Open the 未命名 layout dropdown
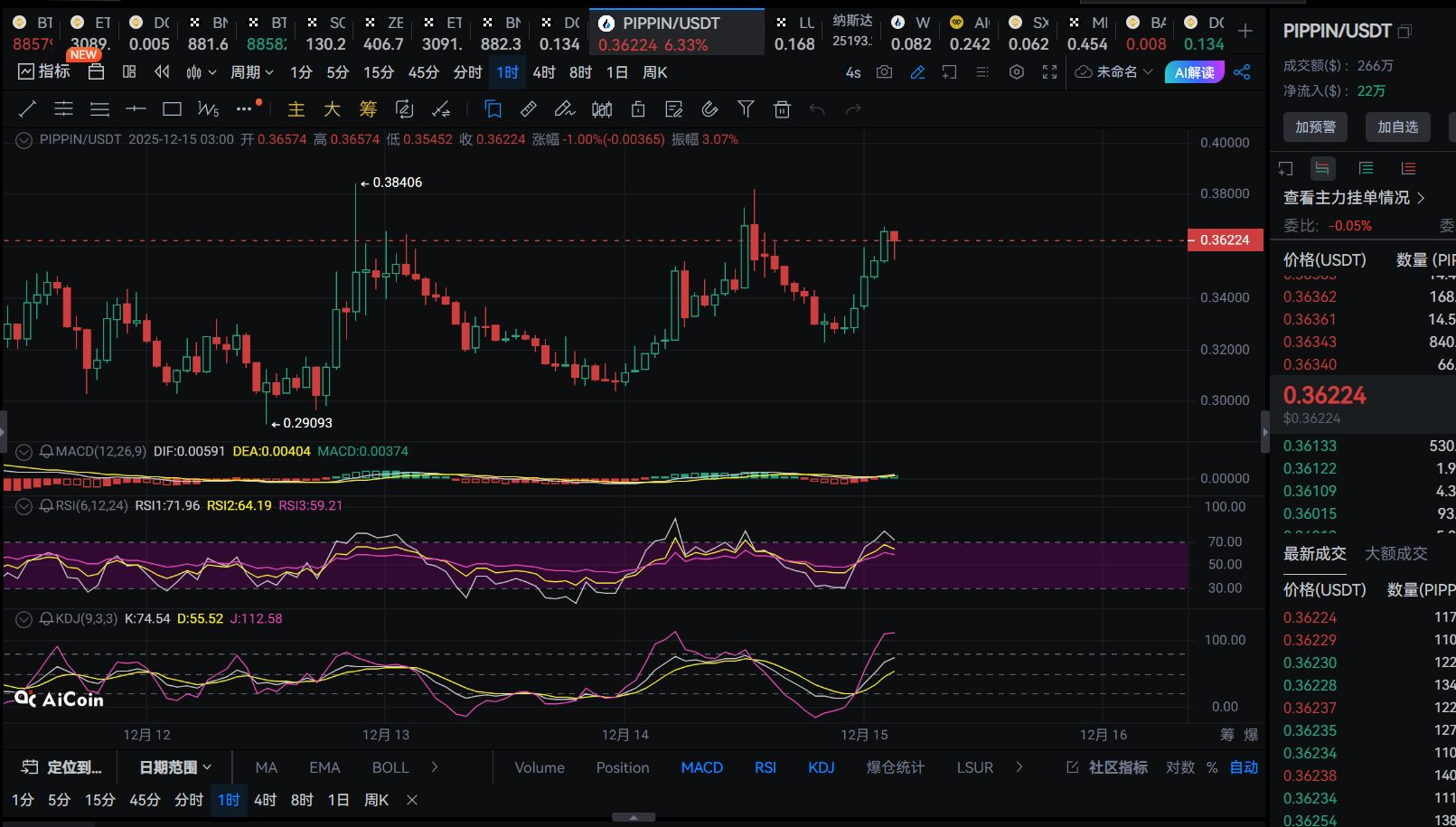This screenshot has width=1456, height=827. [1115, 72]
